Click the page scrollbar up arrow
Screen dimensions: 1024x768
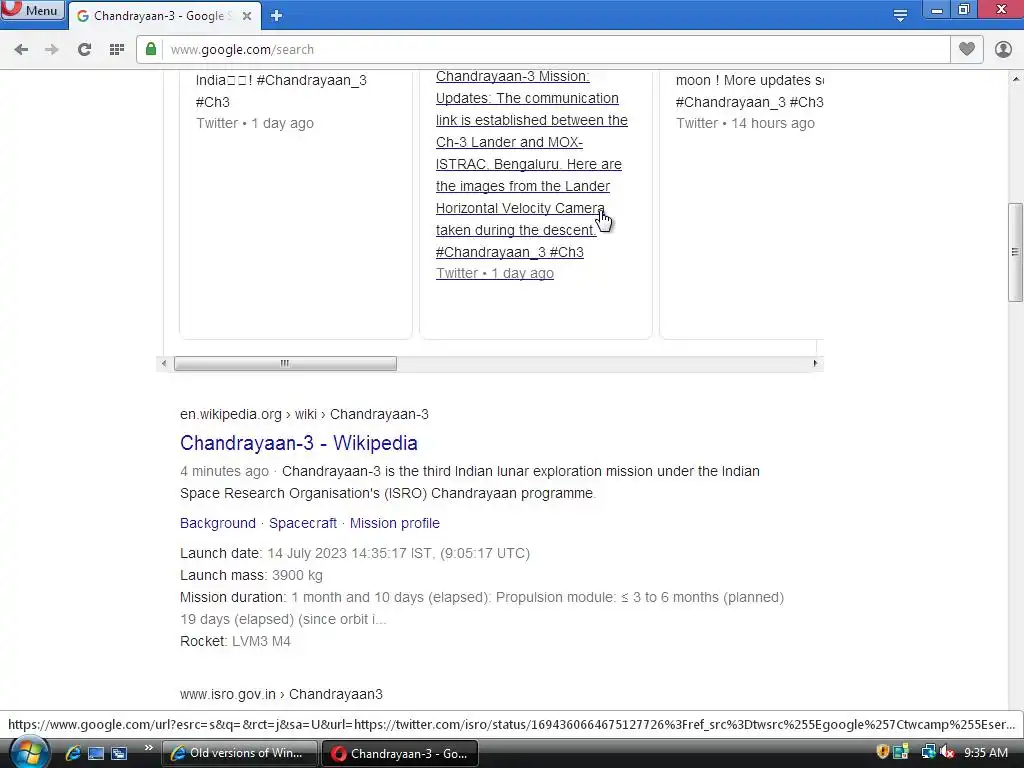pyautogui.click(x=1015, y=79)
